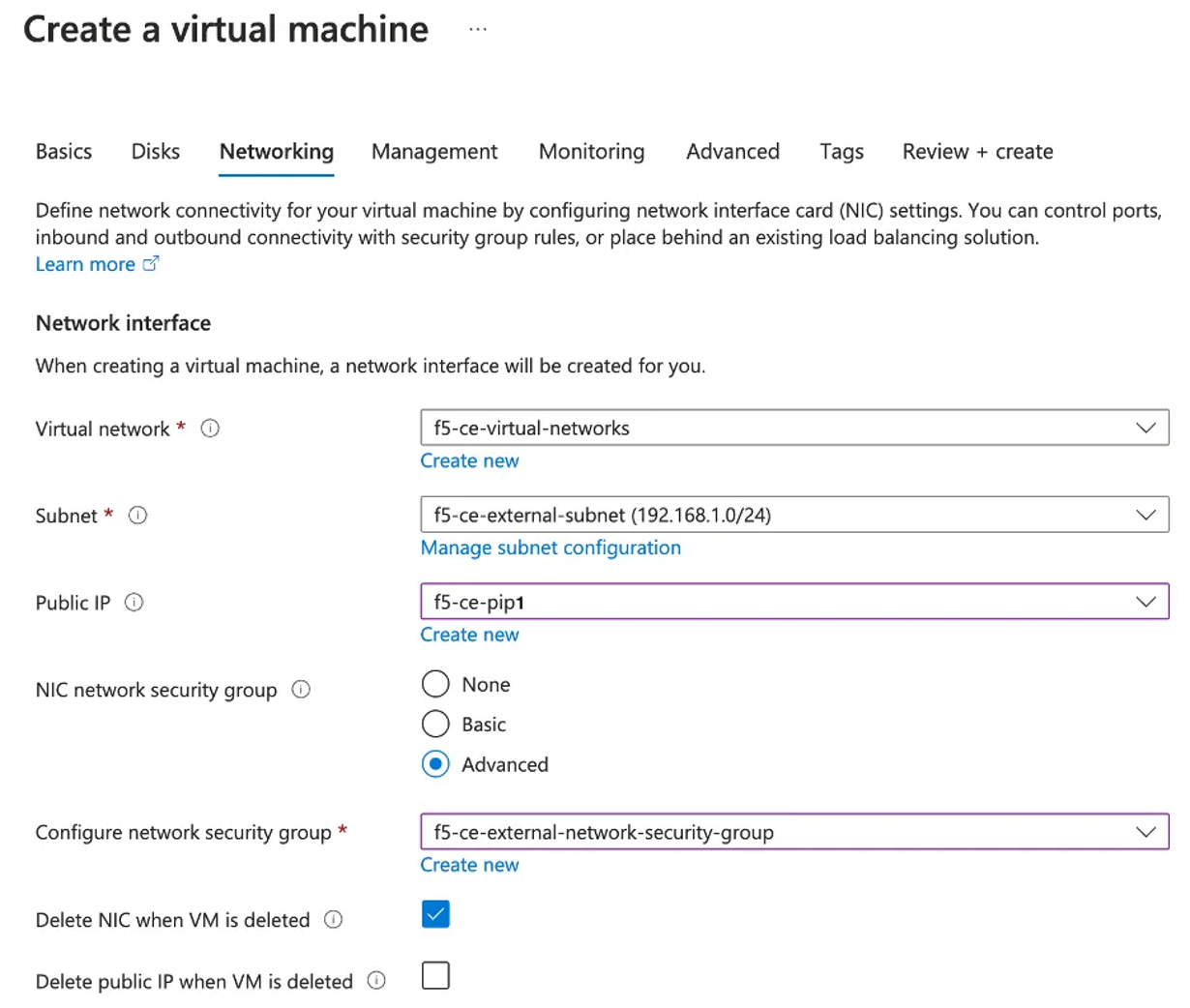The height and width of the screenshot is (1008, 1190).
Task: Go to the Review + create tab
Action: [x=977, y=151]
